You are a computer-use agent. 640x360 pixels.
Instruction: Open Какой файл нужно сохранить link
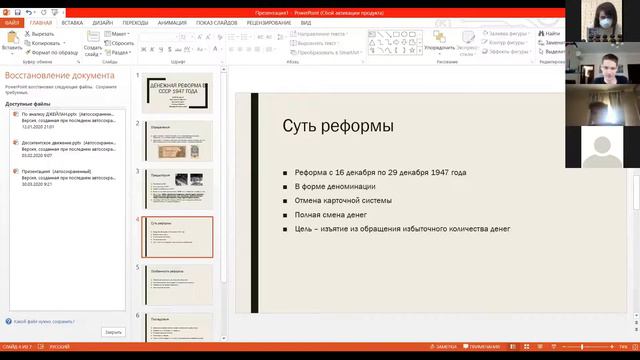(44, 322)
